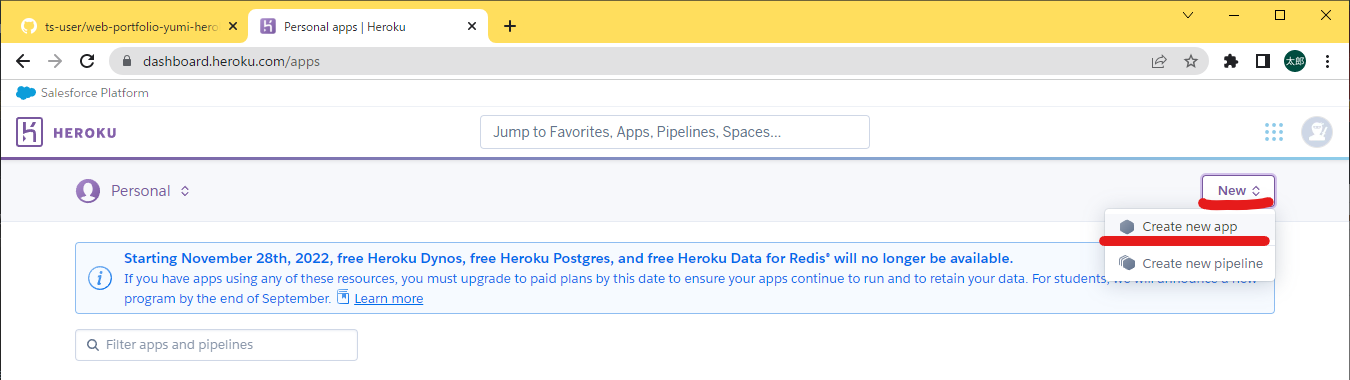Click the hexagon icon beside Create new app

coord(1127,227)
